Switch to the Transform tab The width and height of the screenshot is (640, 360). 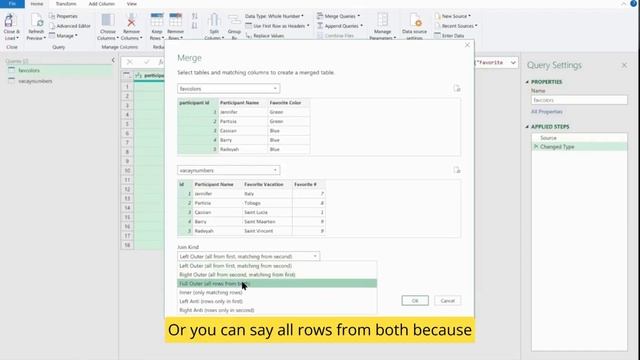click(66, 4)
